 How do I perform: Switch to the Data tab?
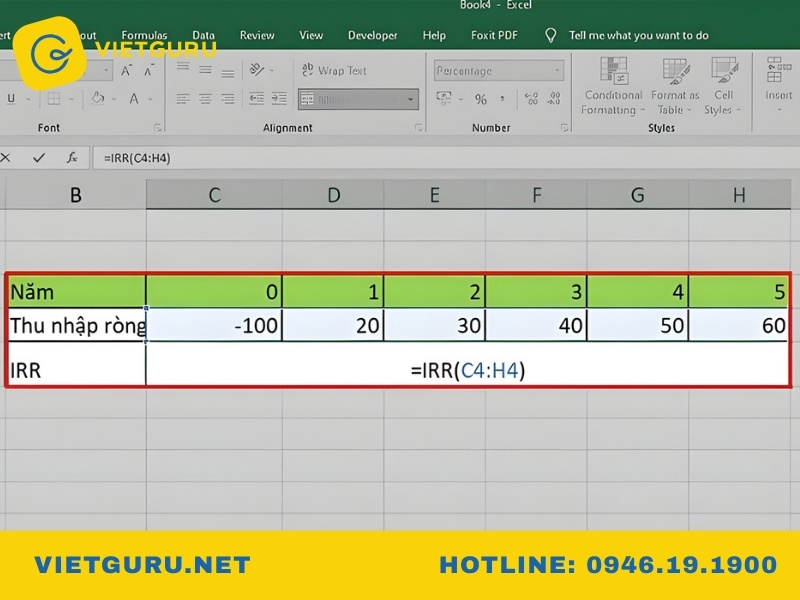[x=203, y=35]
